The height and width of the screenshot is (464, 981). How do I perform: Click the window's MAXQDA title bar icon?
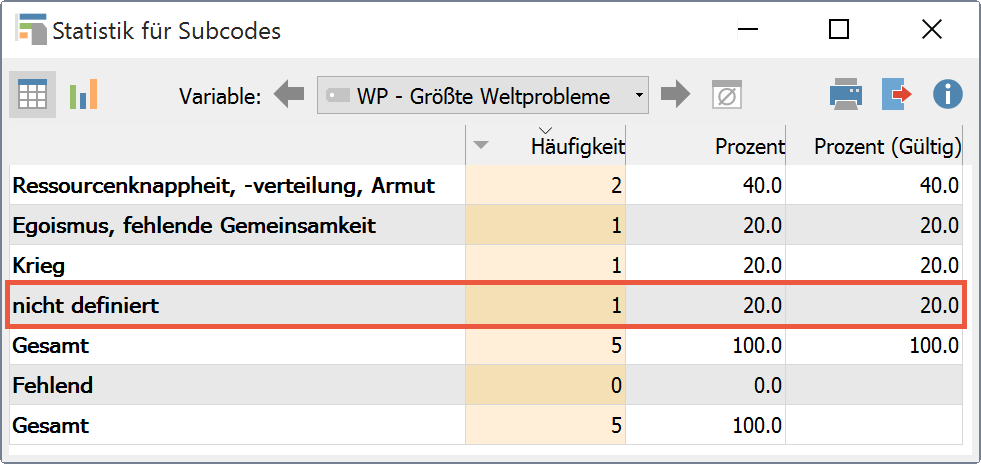click(30, 30)
